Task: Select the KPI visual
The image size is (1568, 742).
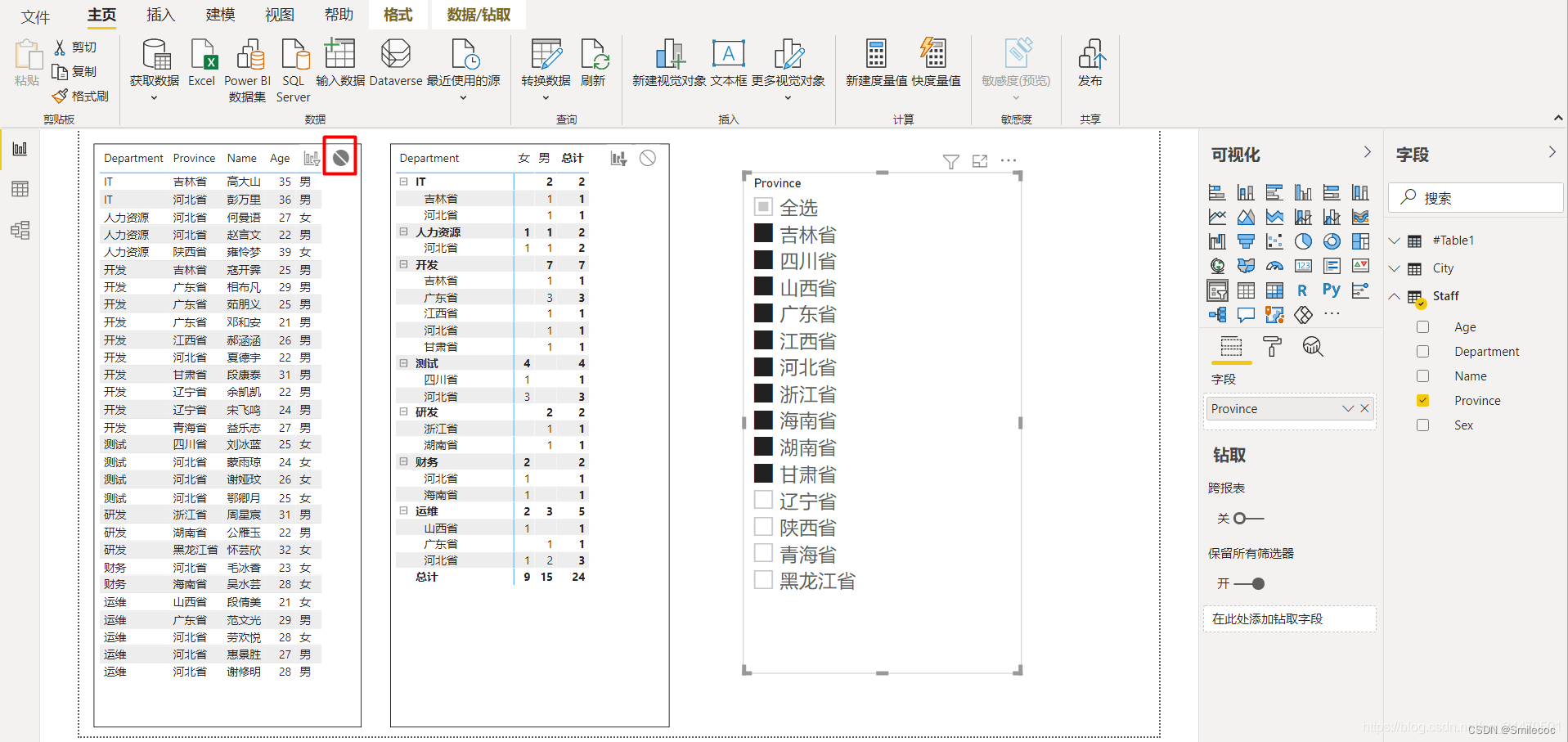Action: click(x=1360, y=266)
